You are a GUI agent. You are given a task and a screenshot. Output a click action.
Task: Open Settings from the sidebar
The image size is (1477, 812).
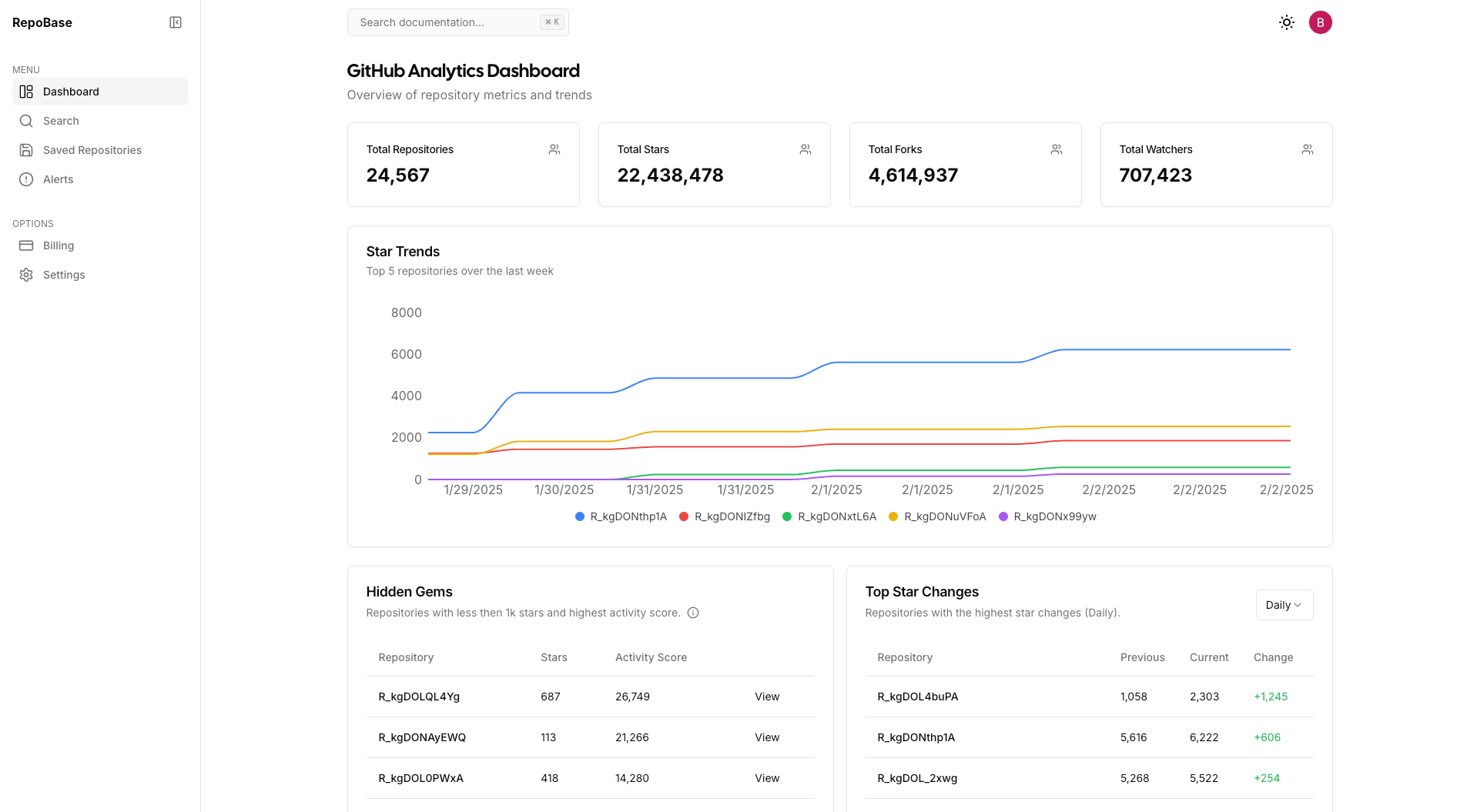coord(64,275)
